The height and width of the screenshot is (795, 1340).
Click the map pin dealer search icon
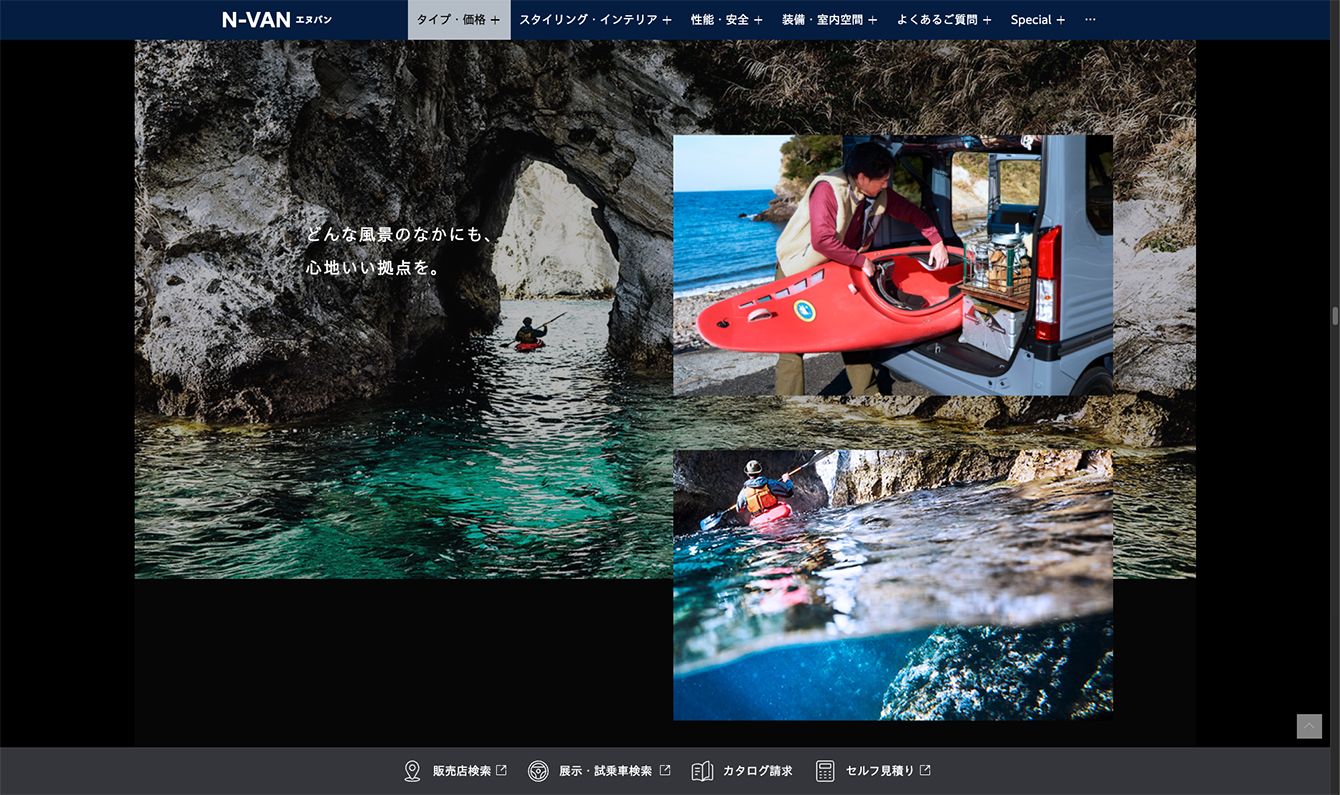tap(412, 771)
